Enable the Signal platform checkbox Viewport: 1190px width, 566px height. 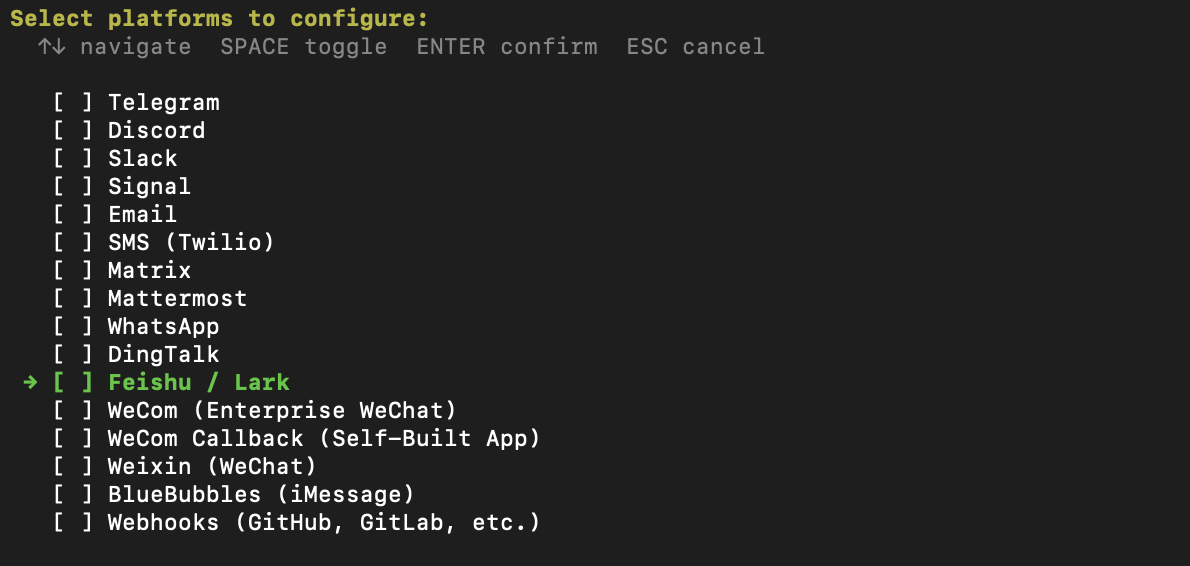pos(73,187)
